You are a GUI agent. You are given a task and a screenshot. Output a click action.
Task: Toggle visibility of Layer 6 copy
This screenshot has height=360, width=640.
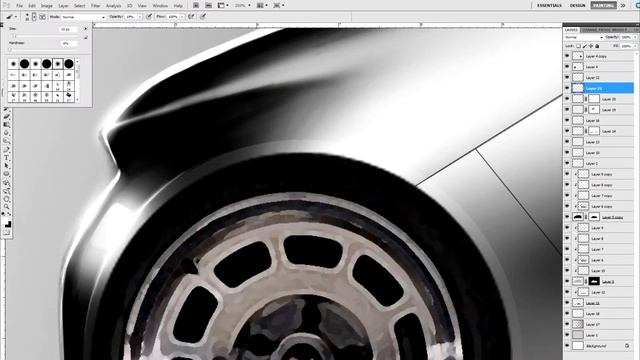click(567, 206)
